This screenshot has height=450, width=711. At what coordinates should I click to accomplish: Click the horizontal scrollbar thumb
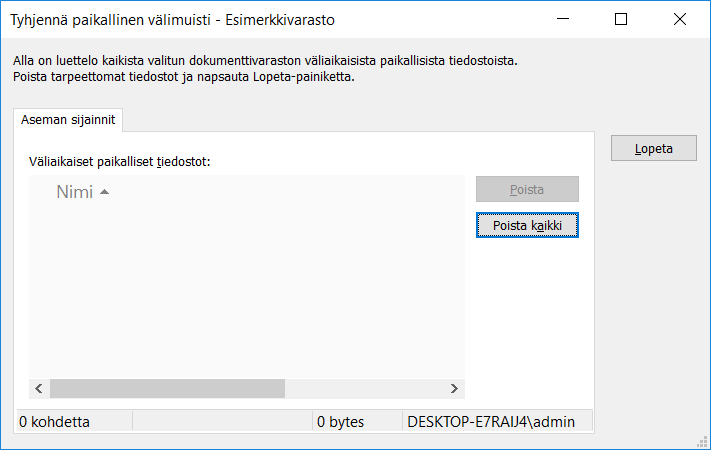pos(167,388)
